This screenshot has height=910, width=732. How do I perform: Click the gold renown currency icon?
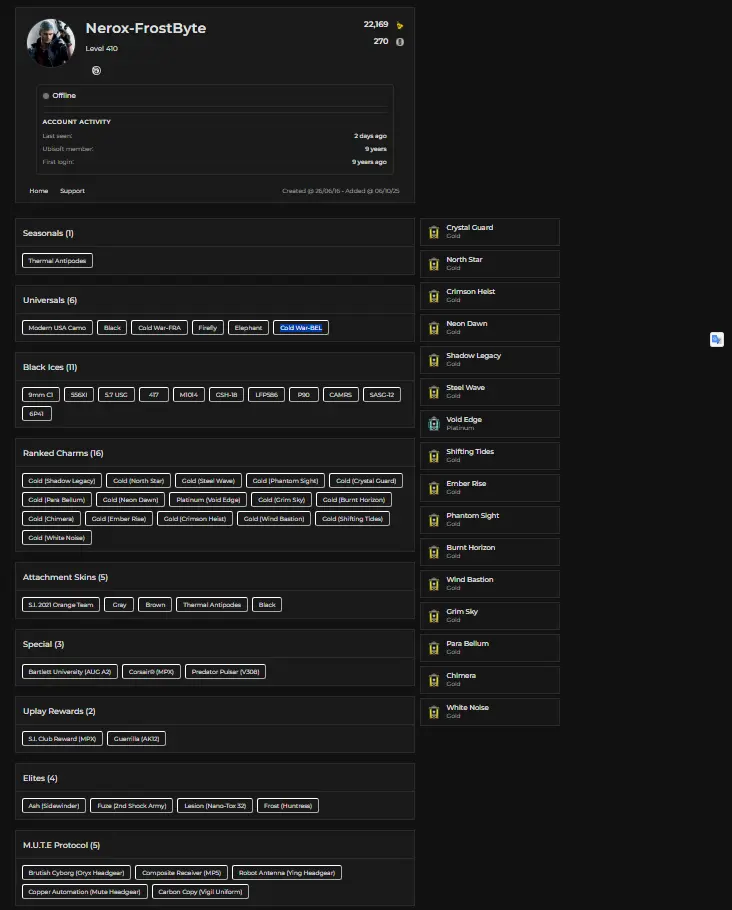(400, 25)
